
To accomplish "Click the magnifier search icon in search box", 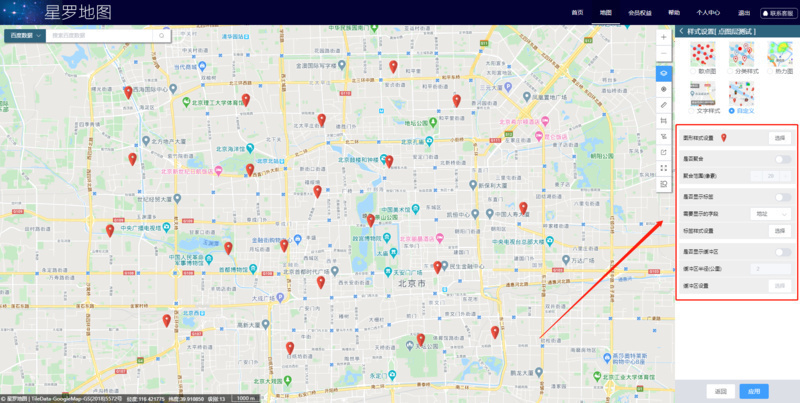I will [162, 36].
